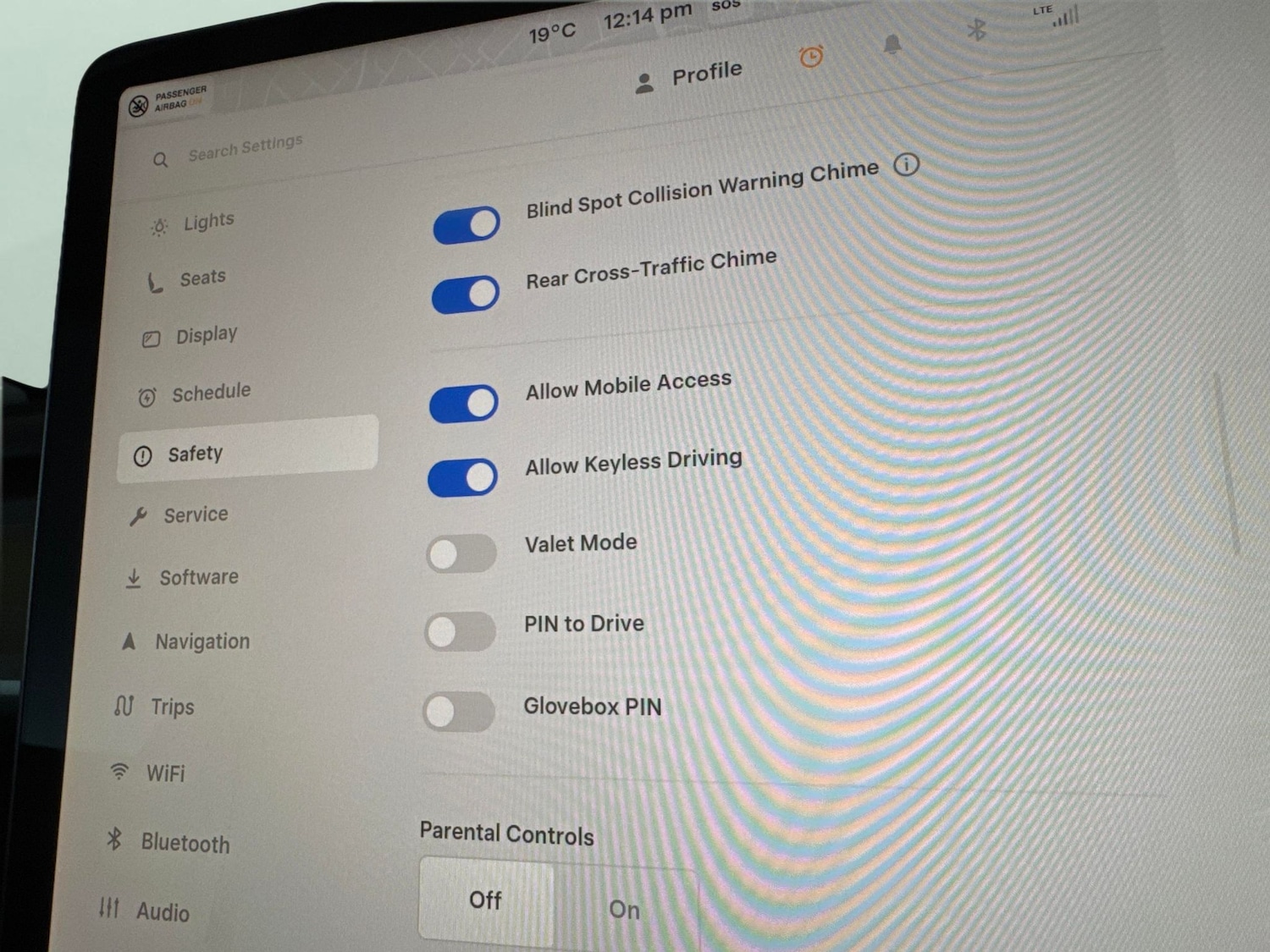
Task: Click the PIN to Drive label
Action: [x=584, y=624]
